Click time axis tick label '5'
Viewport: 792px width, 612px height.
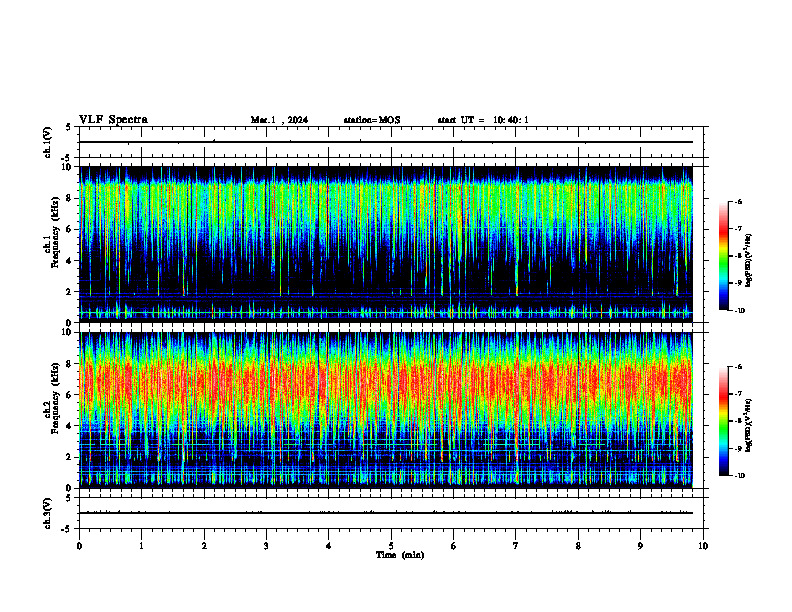[x=391, y=546]
